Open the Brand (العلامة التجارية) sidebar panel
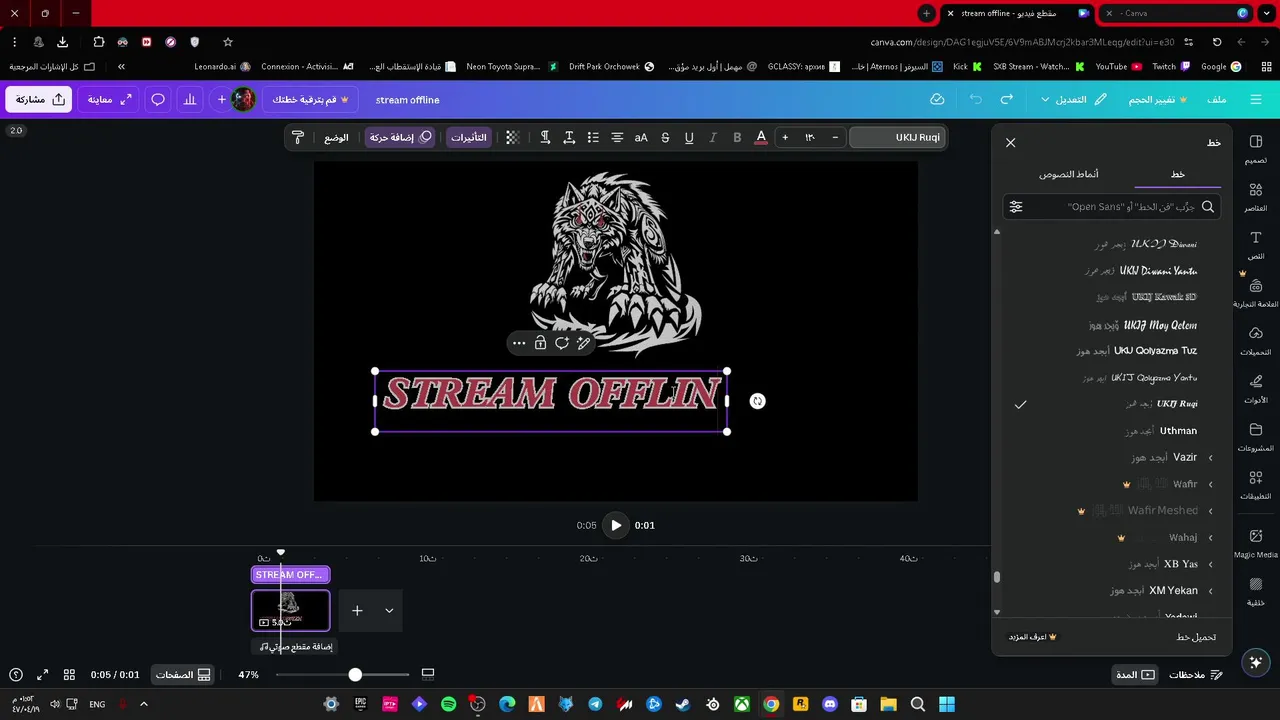The width and height of the screenshot is (1280, 720). pos(1256,292)
